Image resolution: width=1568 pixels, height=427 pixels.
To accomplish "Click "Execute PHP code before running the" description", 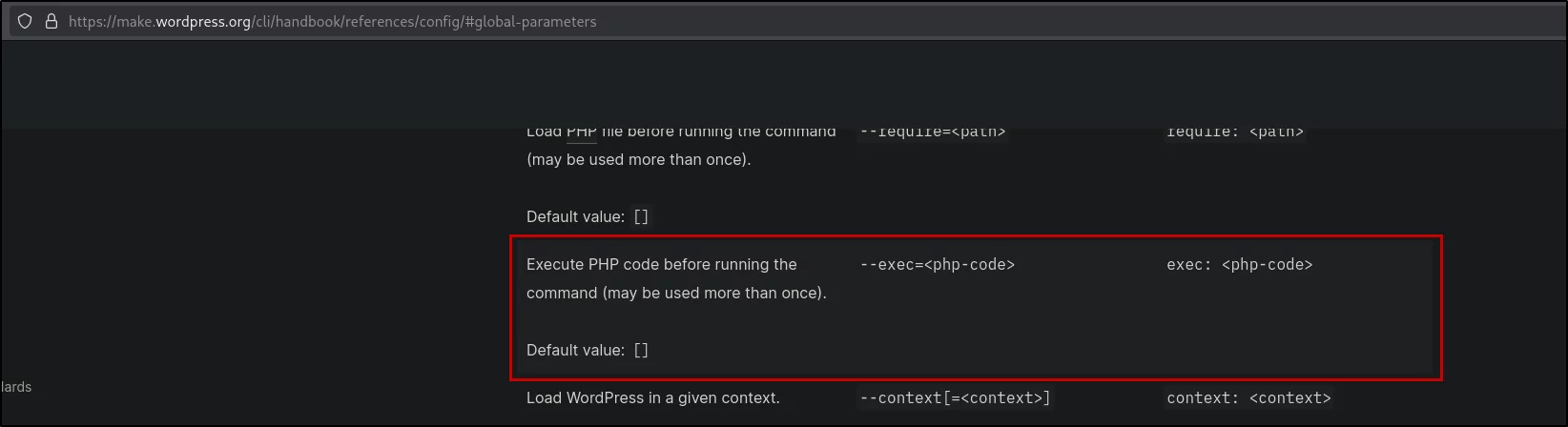I will [x=661, y=265].
